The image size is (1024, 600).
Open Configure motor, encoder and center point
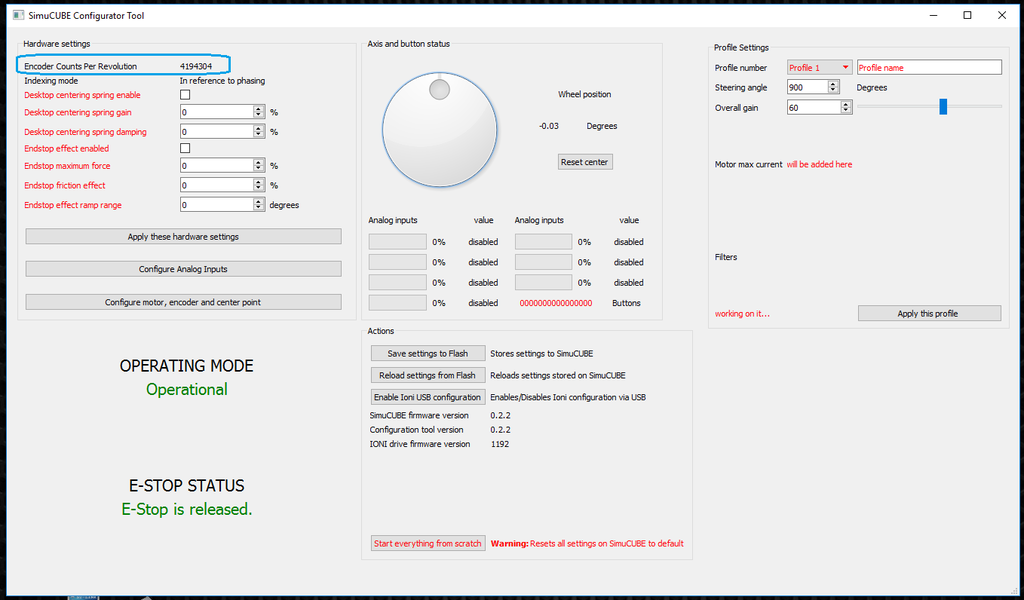click(x=184, y=302)
